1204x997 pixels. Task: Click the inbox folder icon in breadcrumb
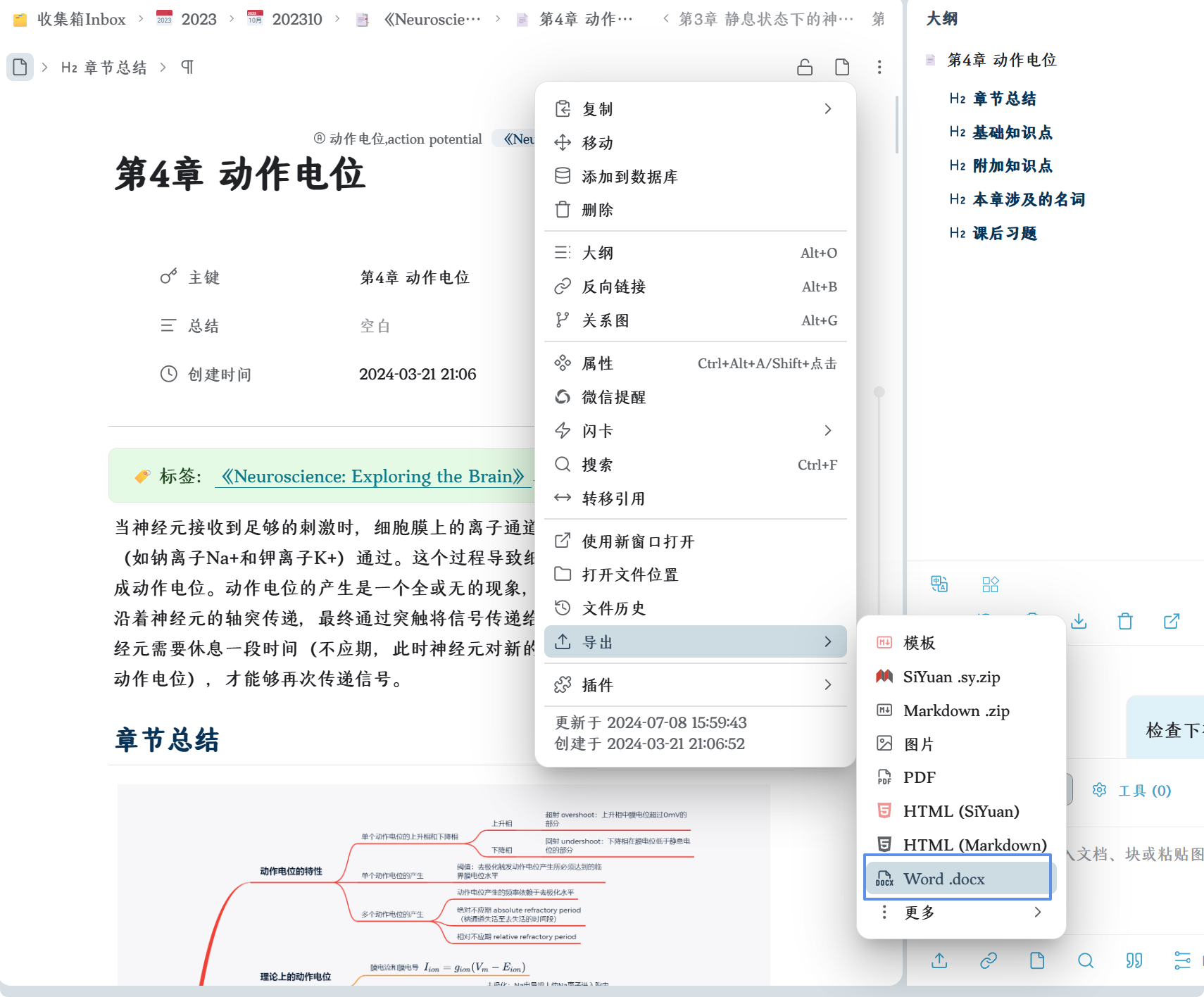click(20, 19)
